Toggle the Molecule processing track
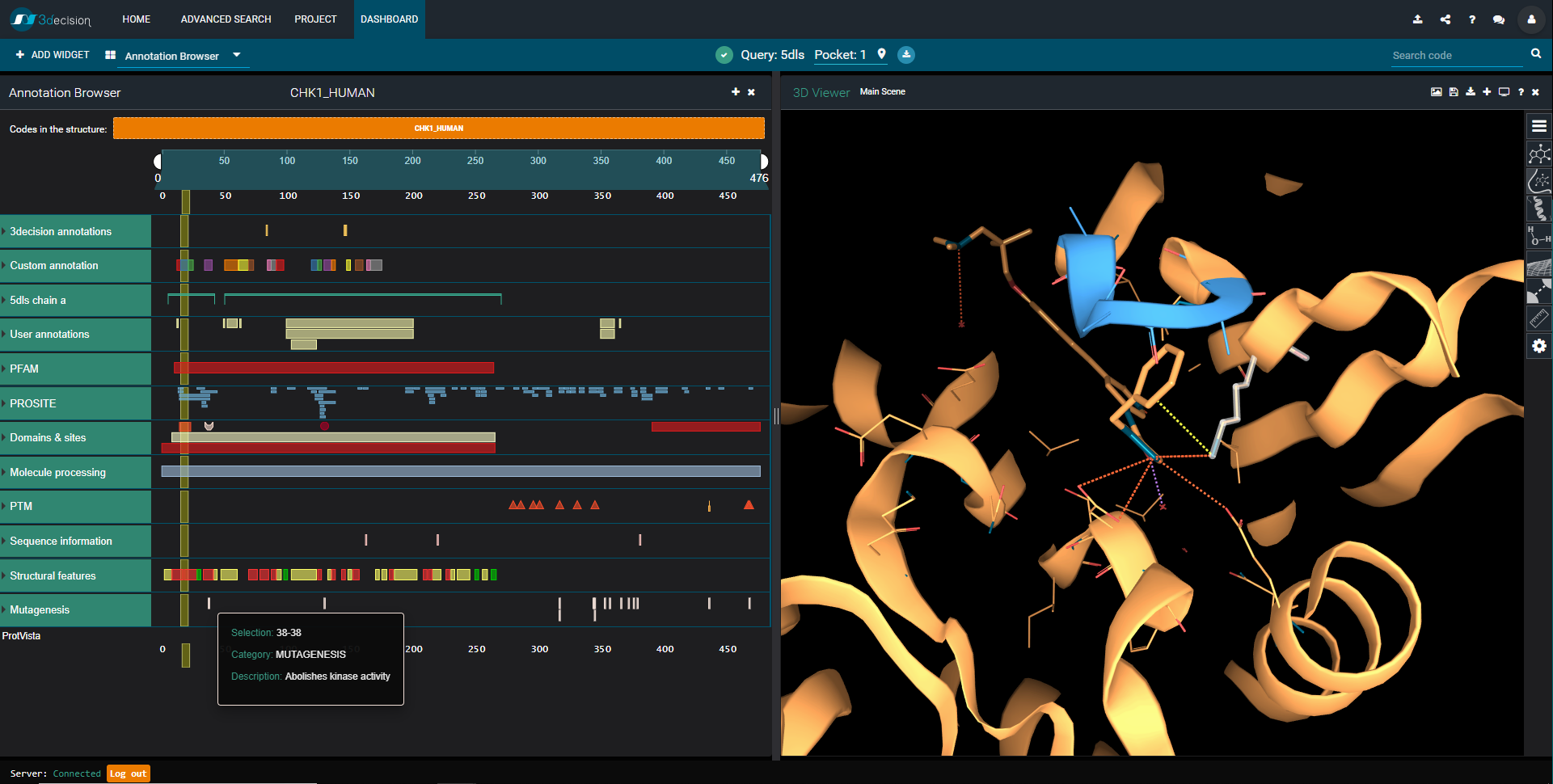 tap(57, 472)
